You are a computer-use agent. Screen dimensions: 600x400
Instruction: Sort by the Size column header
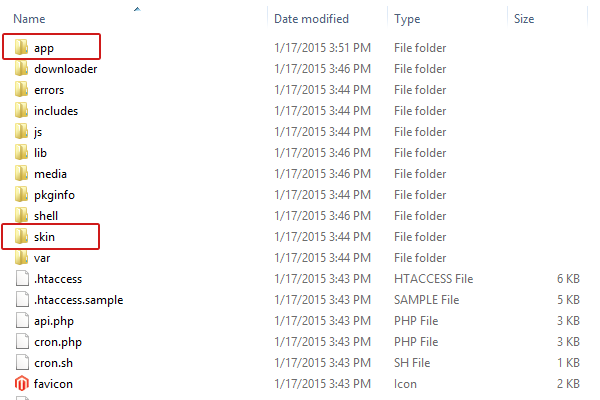pyautogui.click(x=524, y=19)
